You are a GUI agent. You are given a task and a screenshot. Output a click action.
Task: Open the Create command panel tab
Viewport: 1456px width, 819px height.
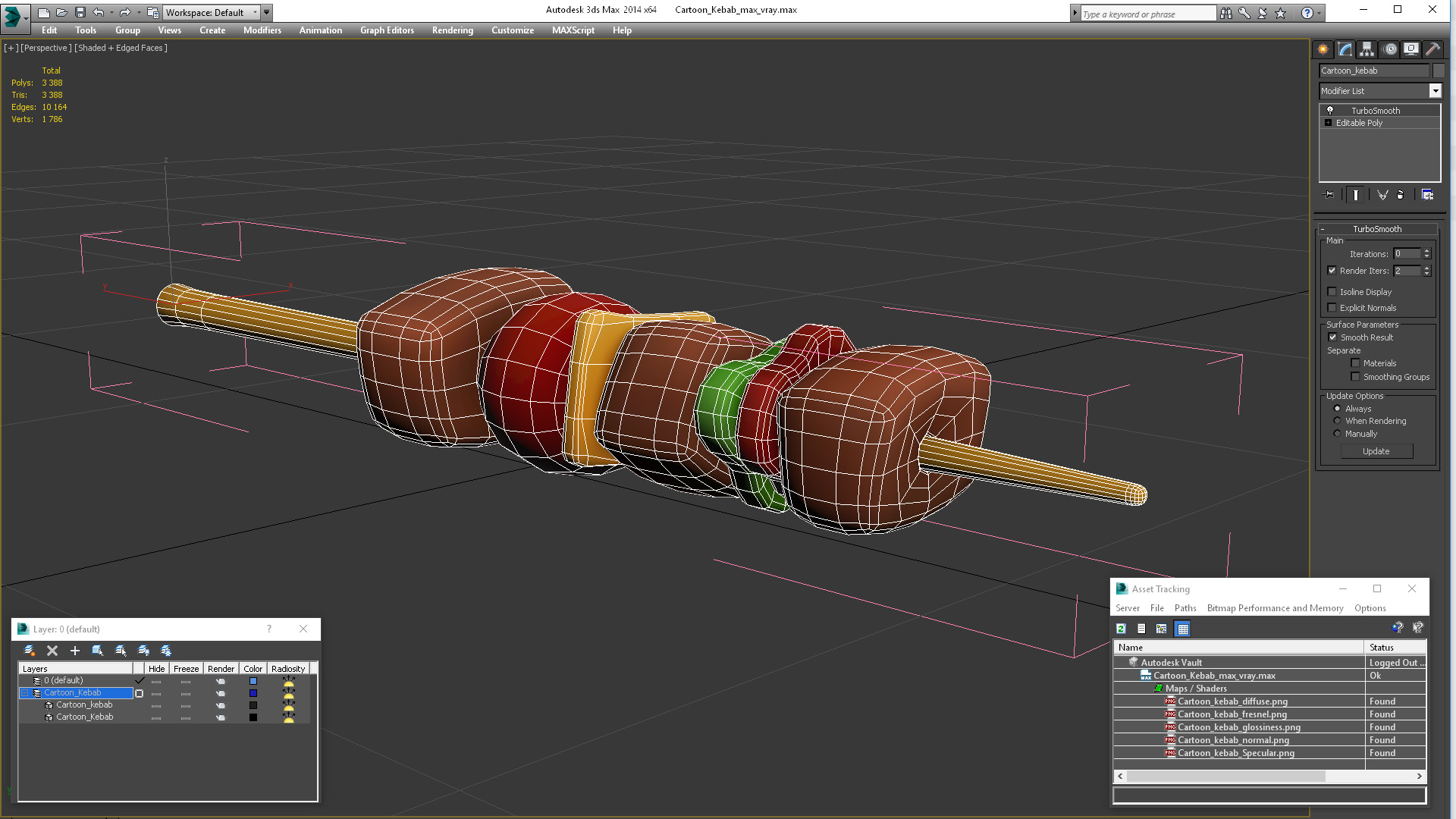1323,49
